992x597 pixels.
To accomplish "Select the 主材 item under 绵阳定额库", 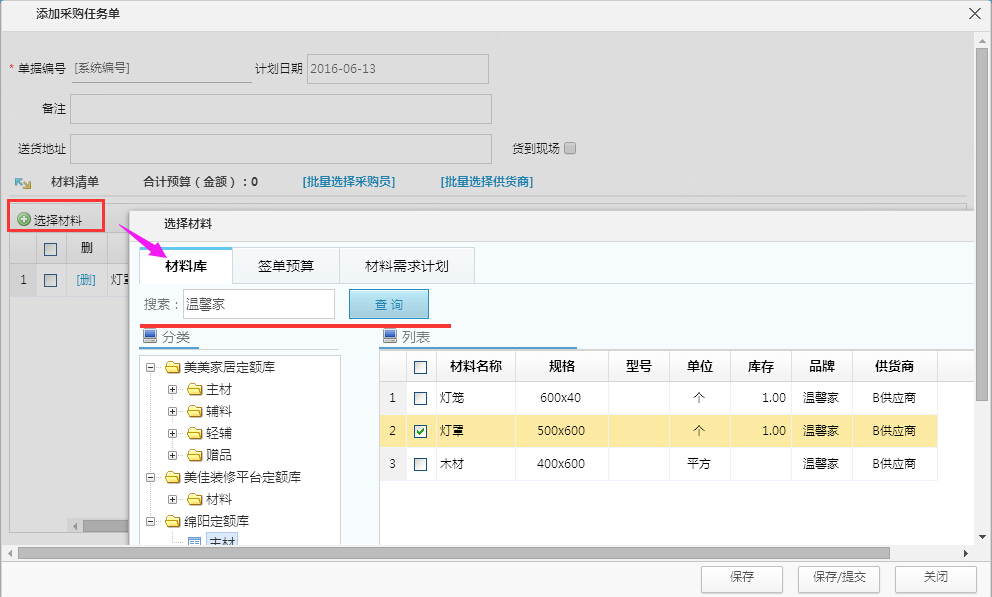I will 220,540.
